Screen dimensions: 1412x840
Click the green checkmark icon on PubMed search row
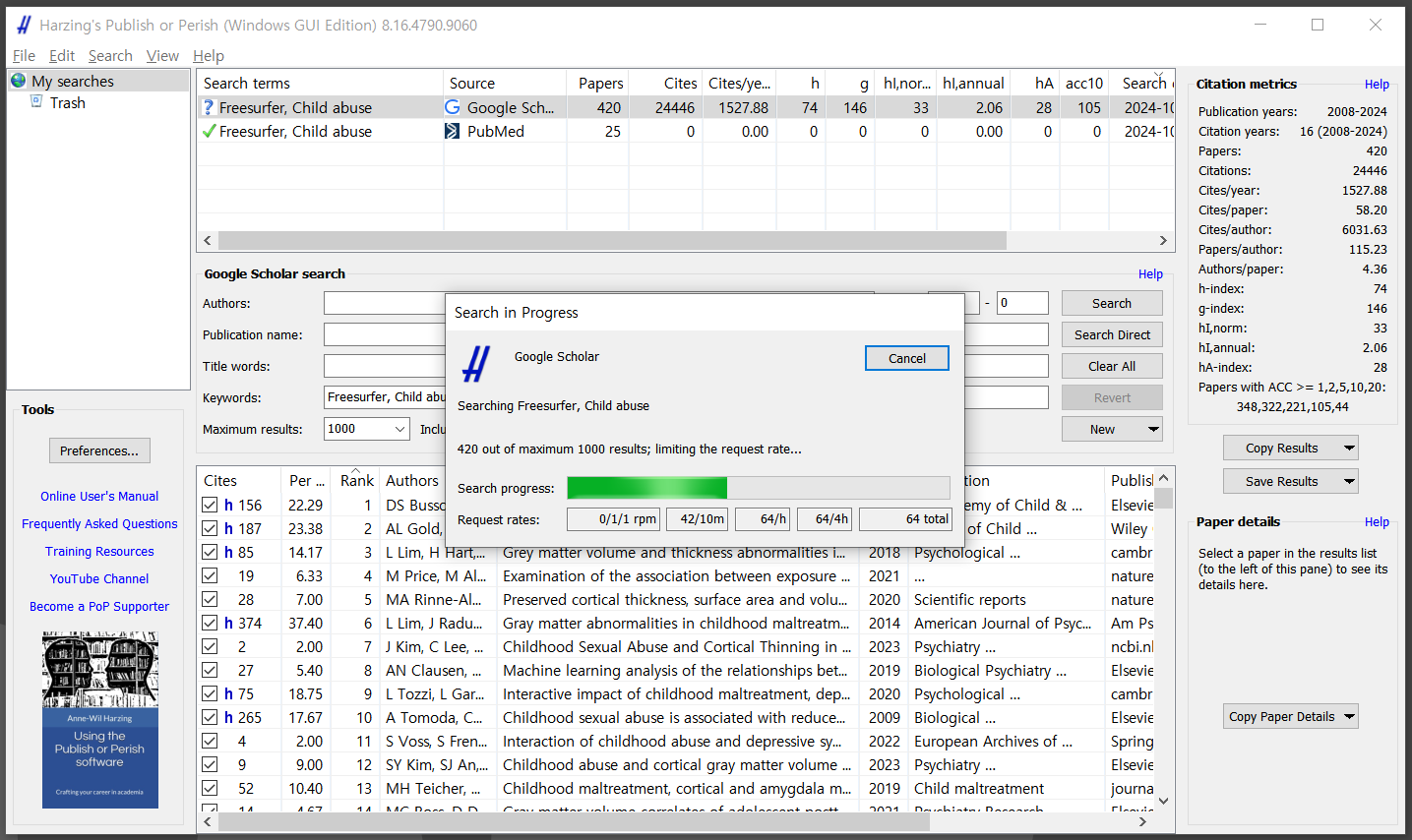pyautogui.click(x=209, y=131)
